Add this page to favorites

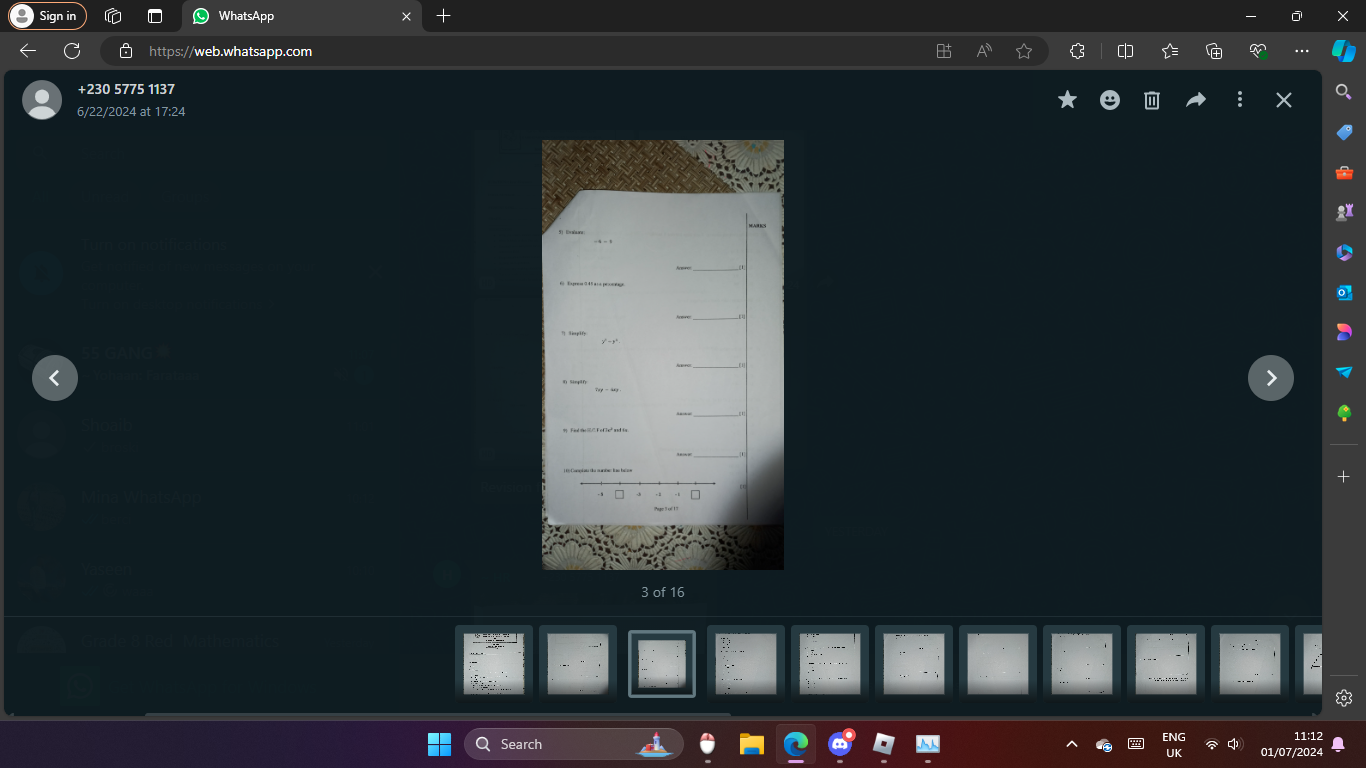[x=1024, y=51]
